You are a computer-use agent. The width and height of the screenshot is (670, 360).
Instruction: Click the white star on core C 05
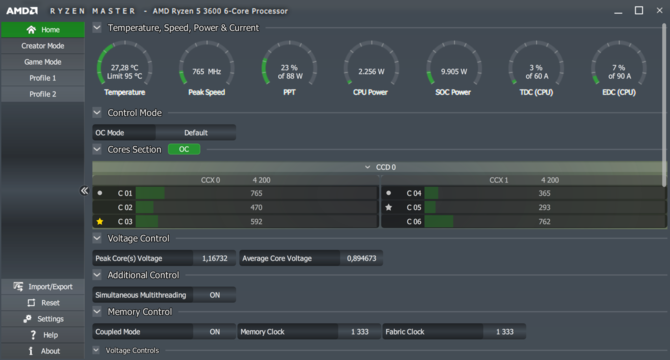[388, 207]
